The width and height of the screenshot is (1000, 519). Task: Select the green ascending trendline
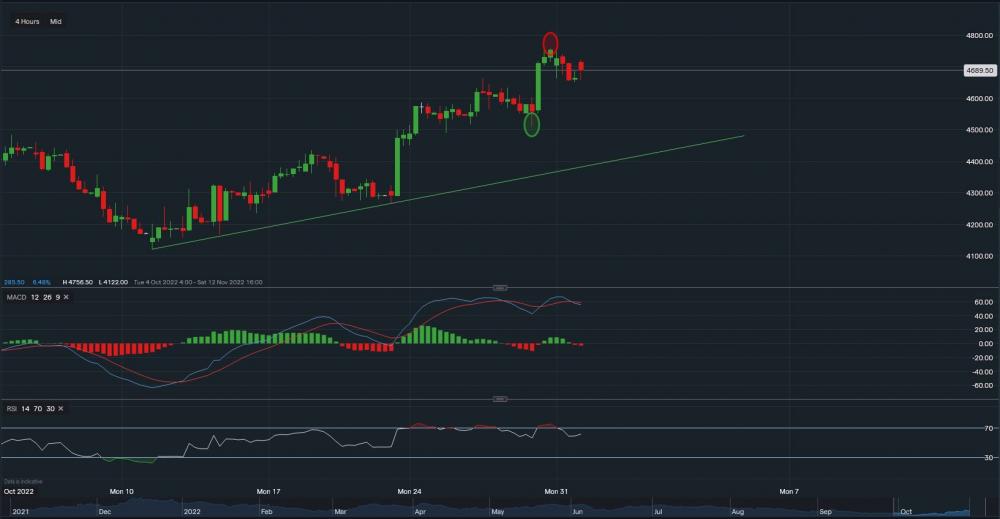point(448,191)
